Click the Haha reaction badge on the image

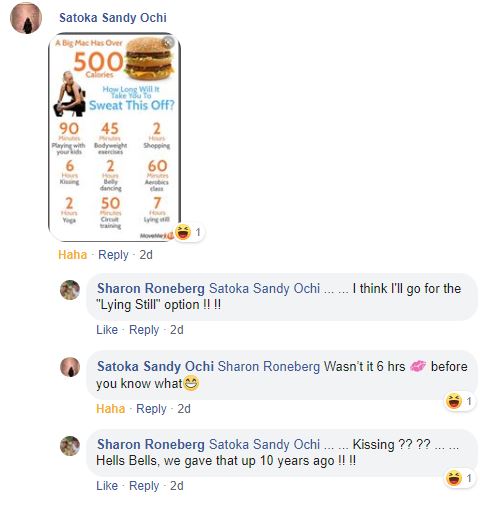189,232
